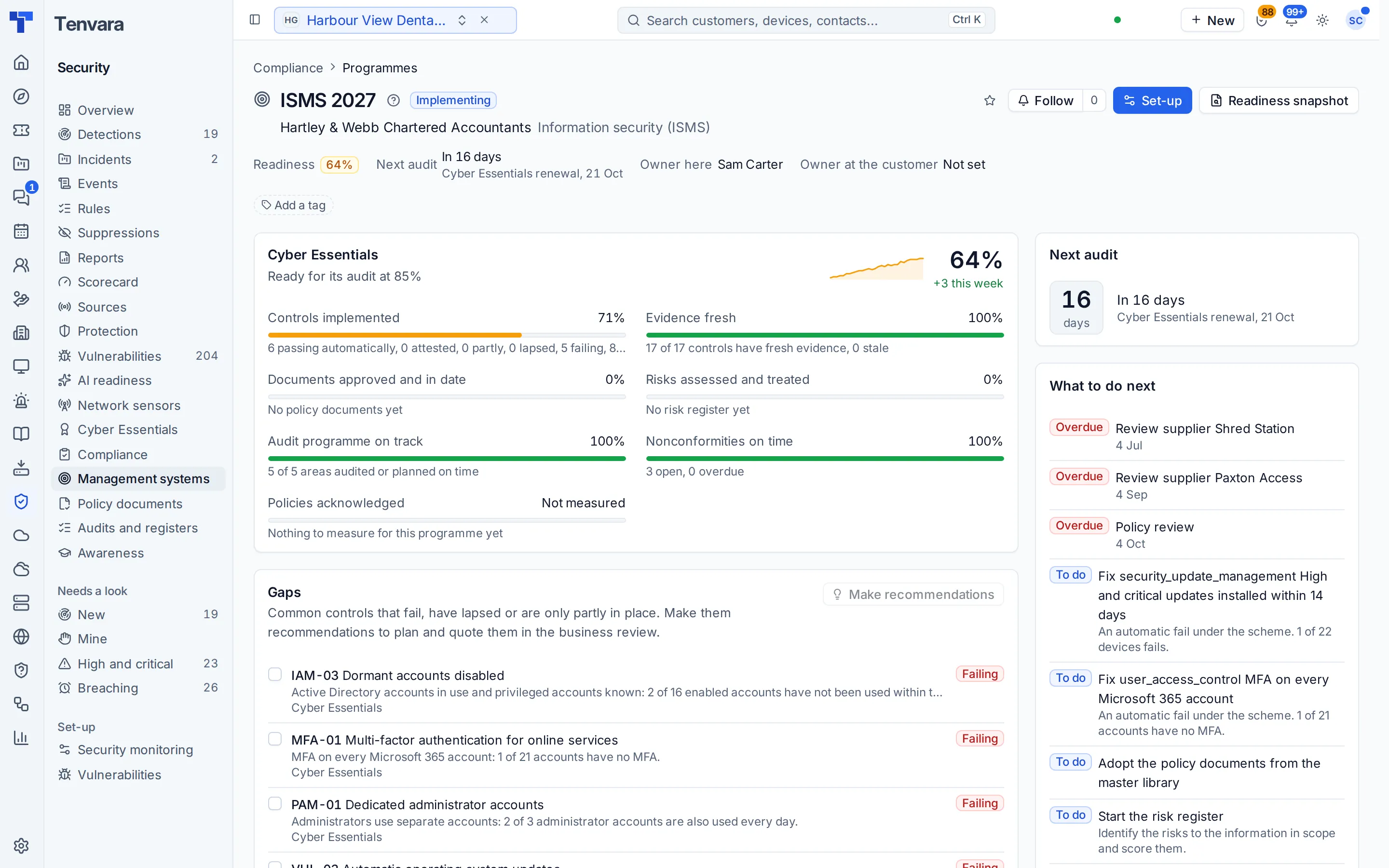Screen dimensions: 1389x868
Task: Open the shield Security rail icon
Action: 21,501
